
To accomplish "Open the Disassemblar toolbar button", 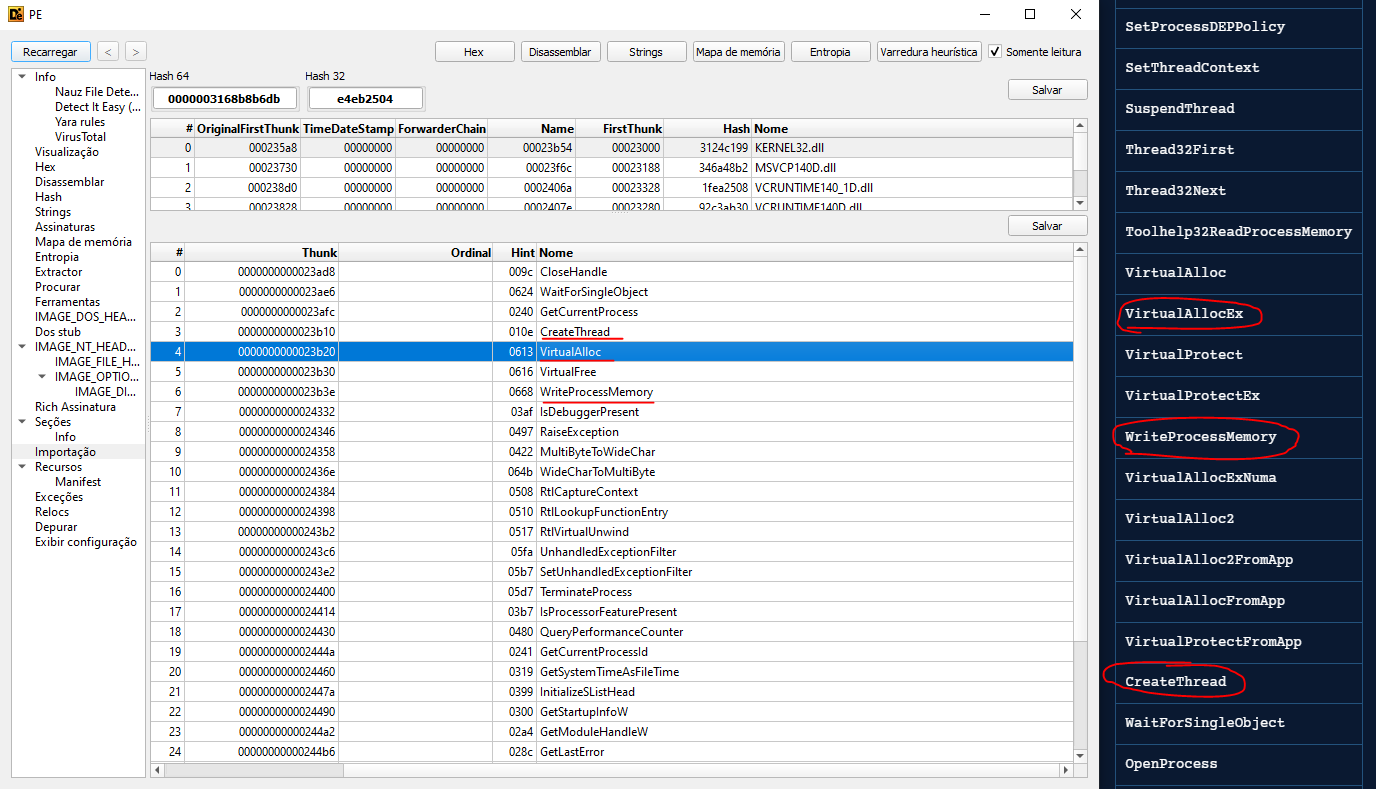I will (x=560, y=52).
